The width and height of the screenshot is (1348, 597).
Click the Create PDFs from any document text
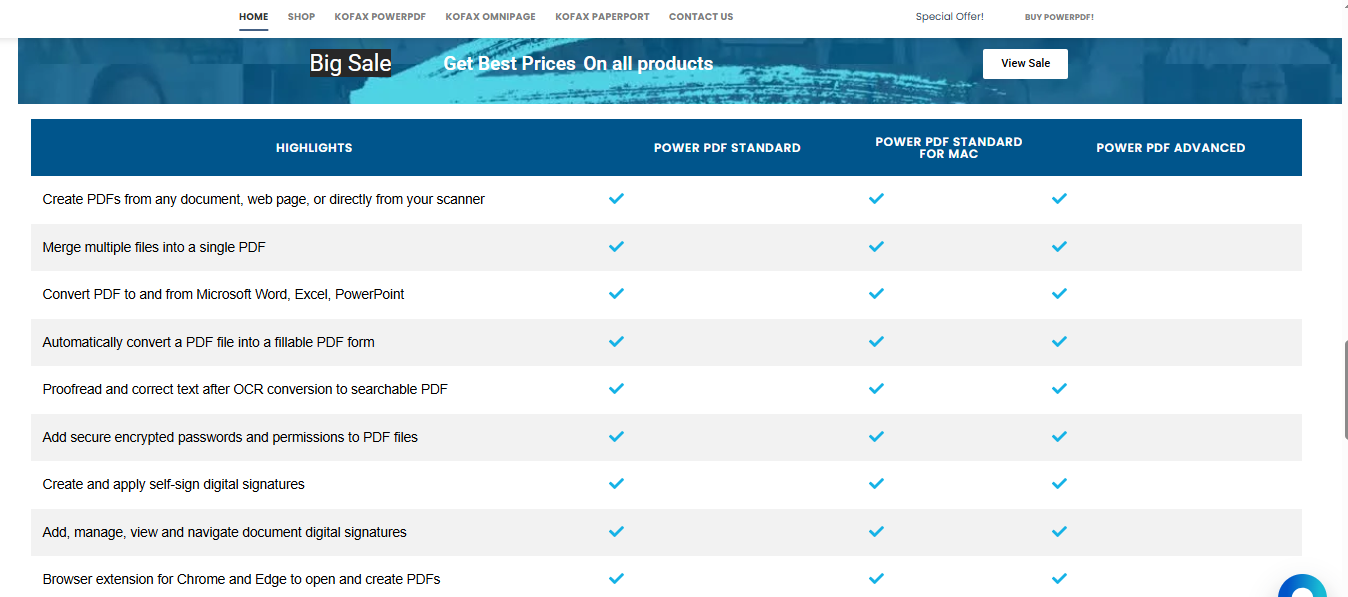point(263,199)
